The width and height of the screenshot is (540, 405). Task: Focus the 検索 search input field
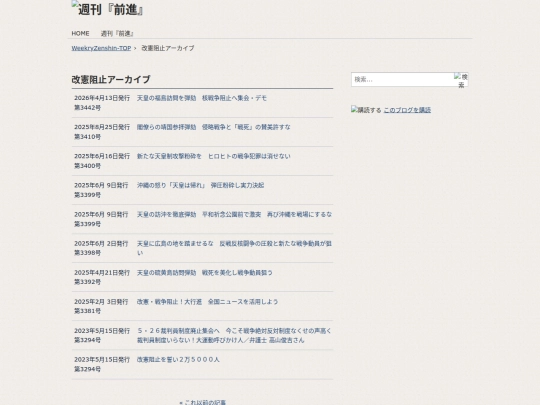[402, 80]
